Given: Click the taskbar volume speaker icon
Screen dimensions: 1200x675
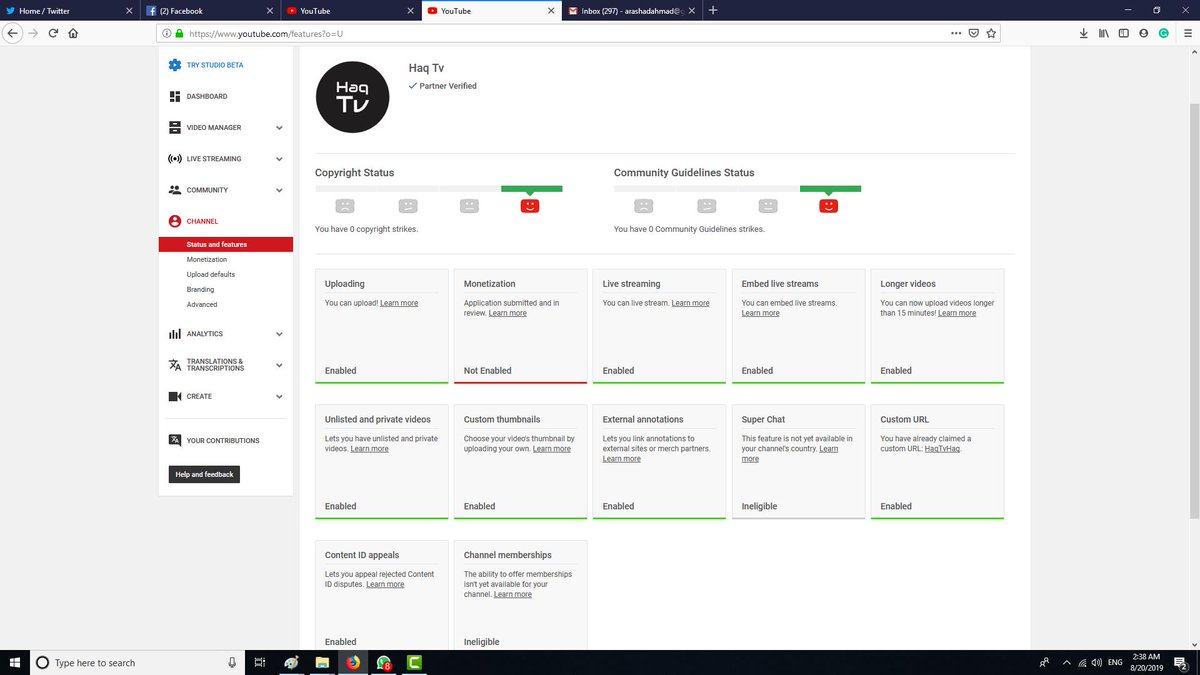Looking at the screenshot, I should [x=1096, y=662].
